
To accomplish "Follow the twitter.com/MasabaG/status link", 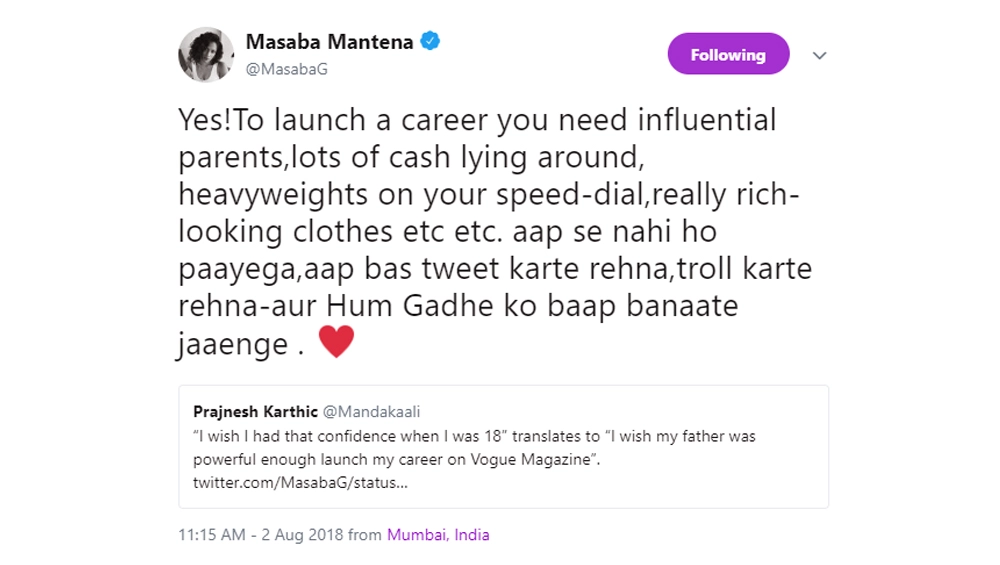I will [x=301, y=483].
